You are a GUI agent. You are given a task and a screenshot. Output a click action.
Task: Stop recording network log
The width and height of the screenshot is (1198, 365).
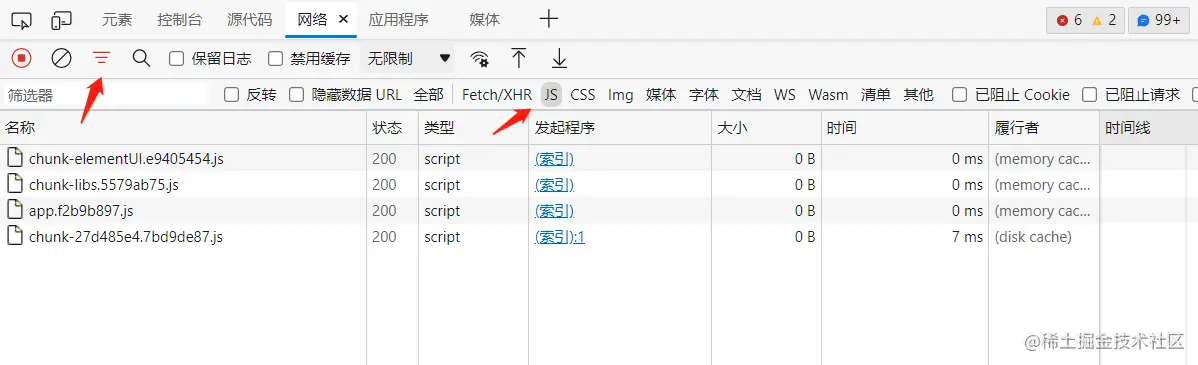pos(21,58)
